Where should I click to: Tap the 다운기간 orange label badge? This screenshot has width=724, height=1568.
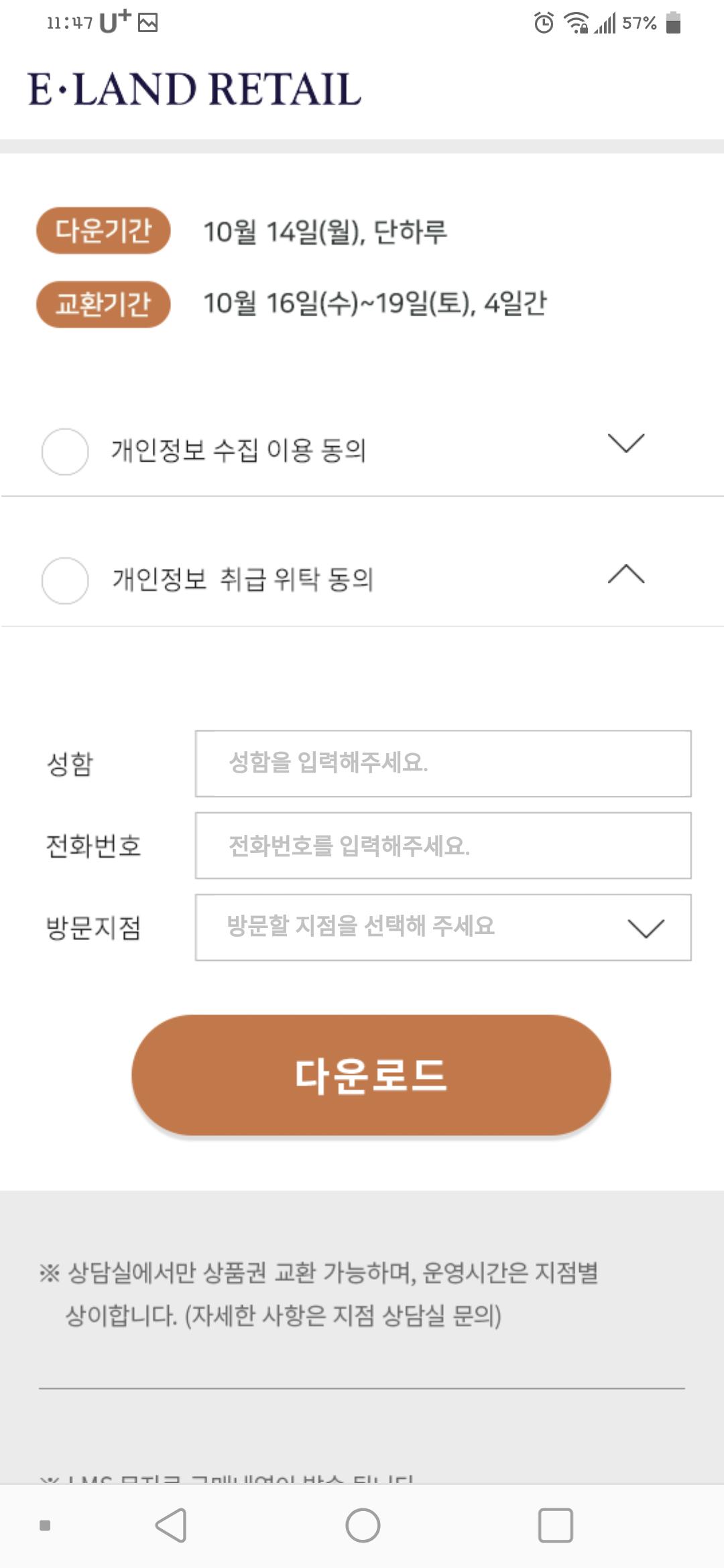(x=103, y=231)
